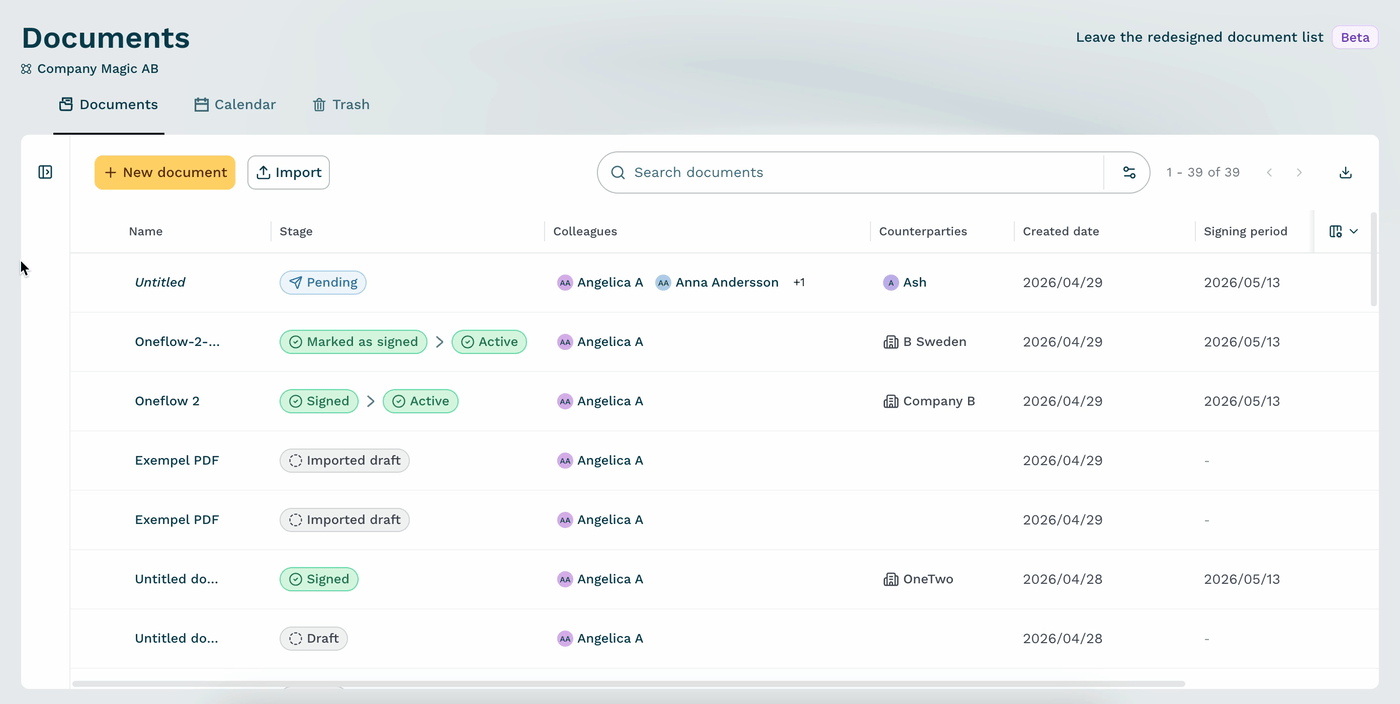Leave the redesigned document list link
Viewport: 1400px width, 704px height.
click(x=1199, y=37)
